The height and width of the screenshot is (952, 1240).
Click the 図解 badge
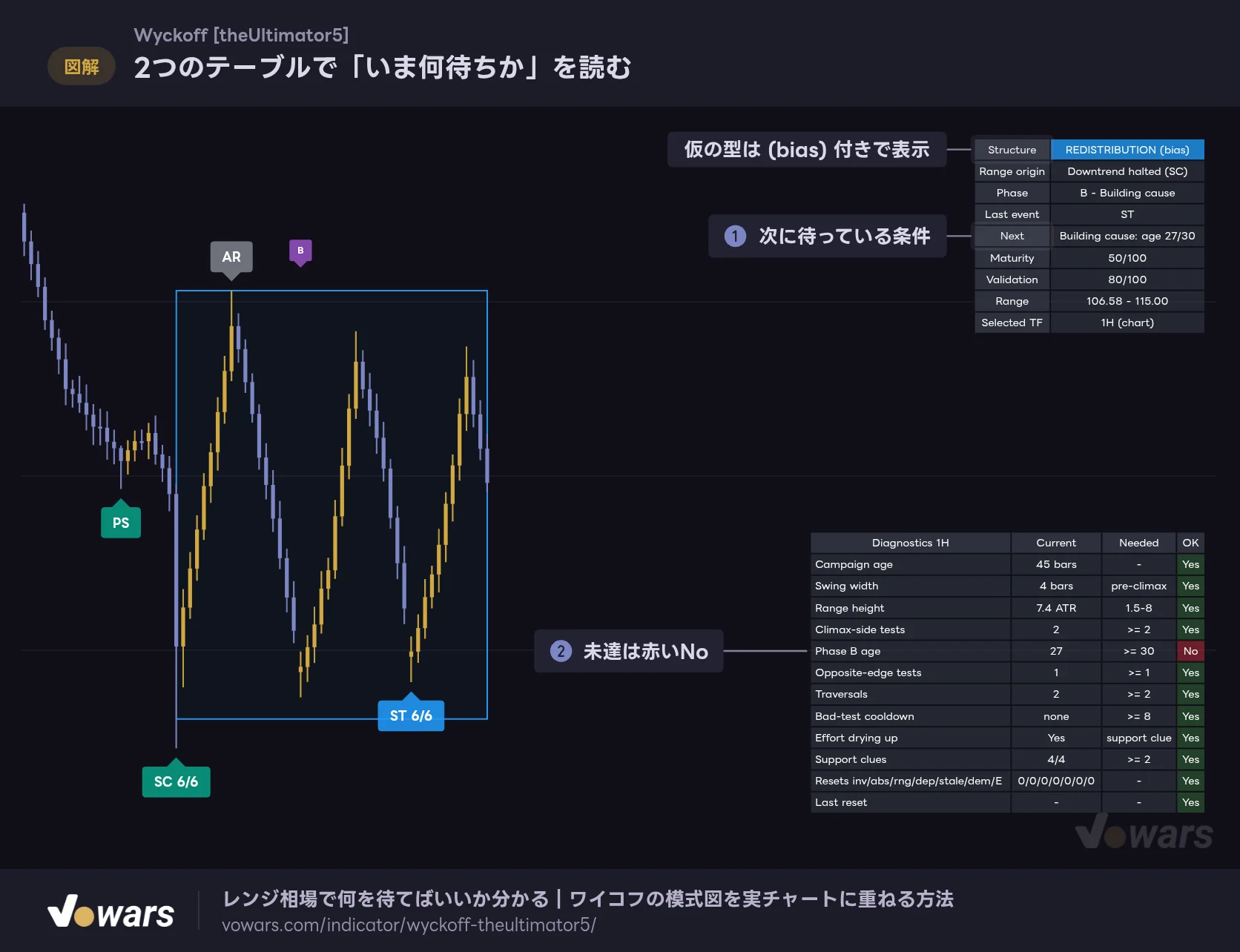coord(82,67)
